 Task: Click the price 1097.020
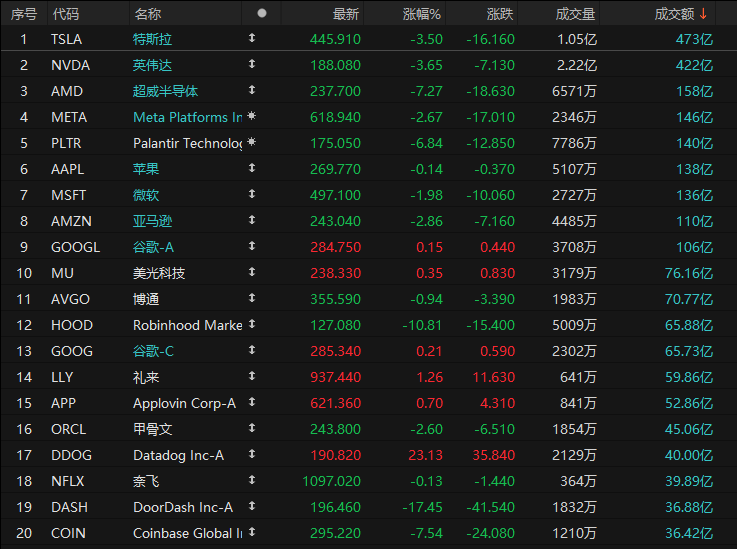tap(331, 481)
